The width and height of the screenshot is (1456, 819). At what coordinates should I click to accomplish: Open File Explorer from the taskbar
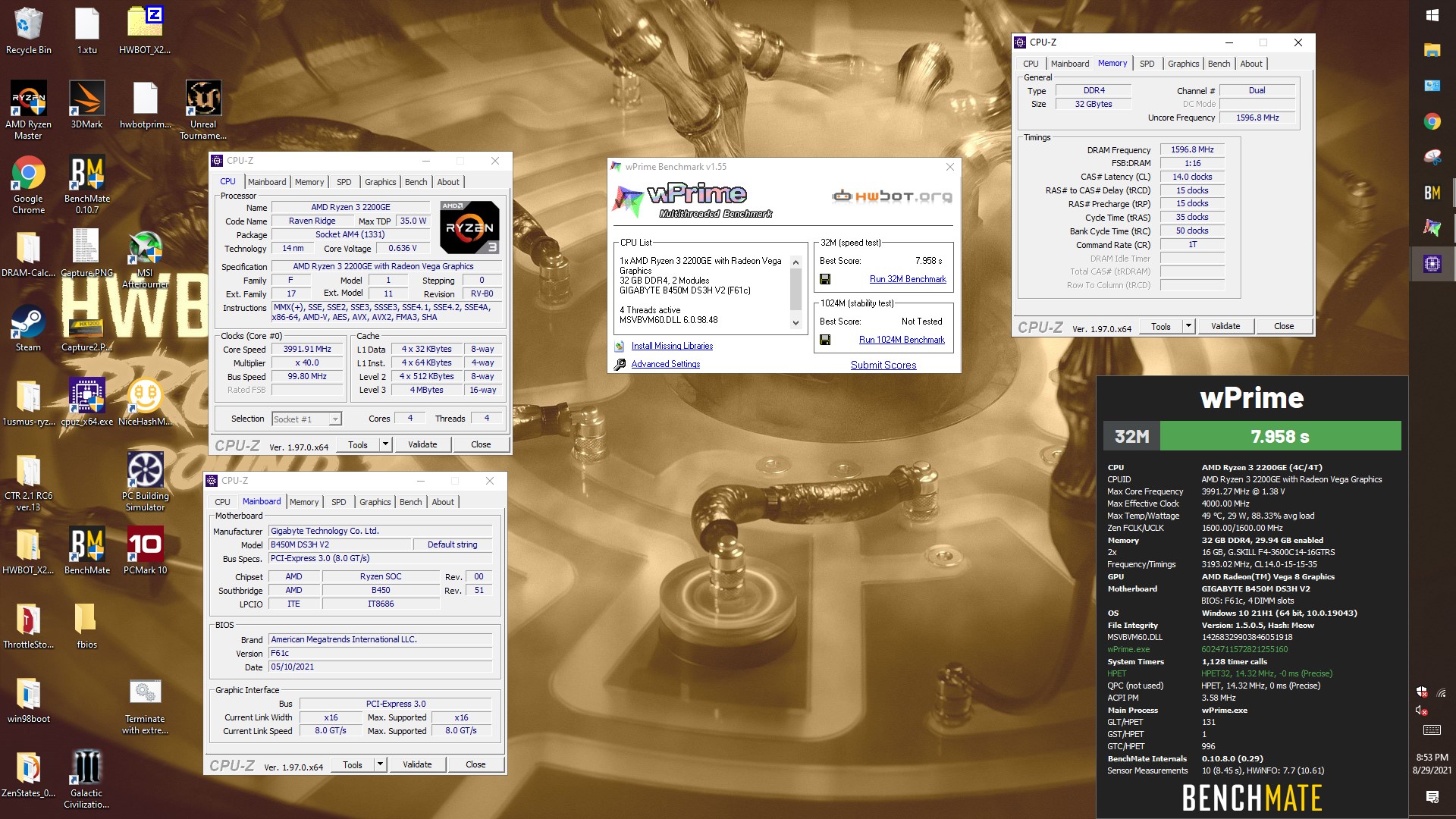[1432, 50]
